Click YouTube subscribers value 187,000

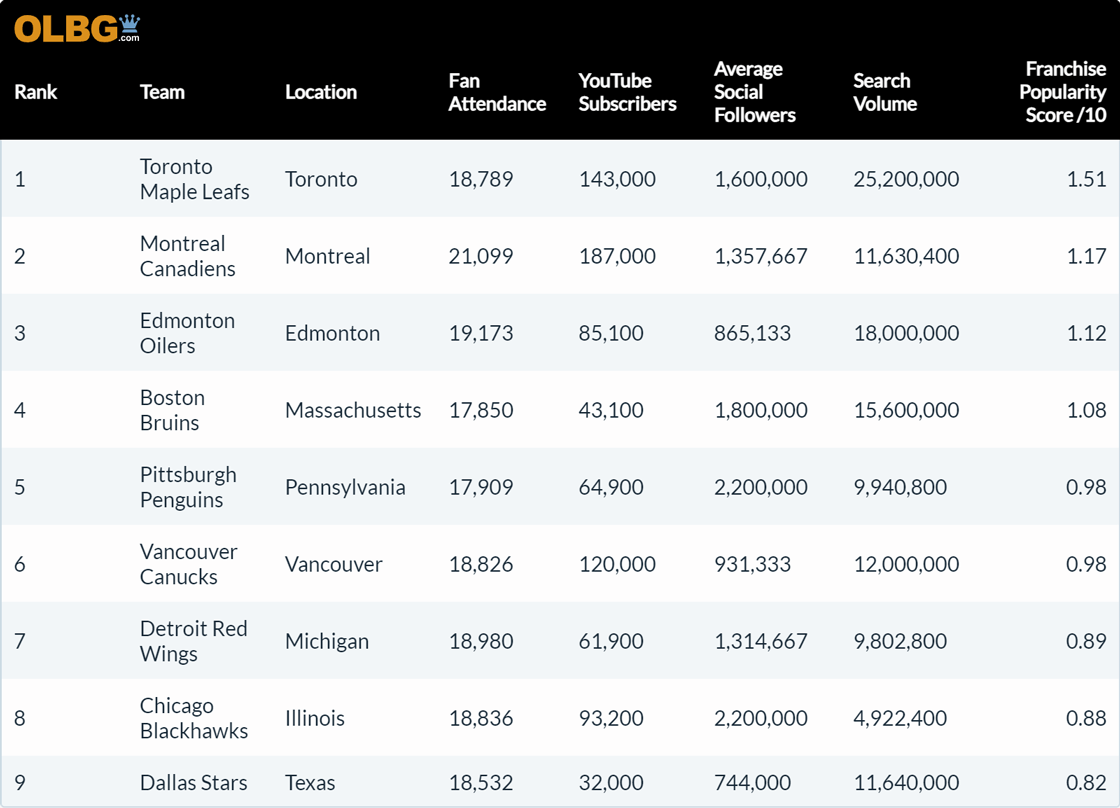click(617, 256)
